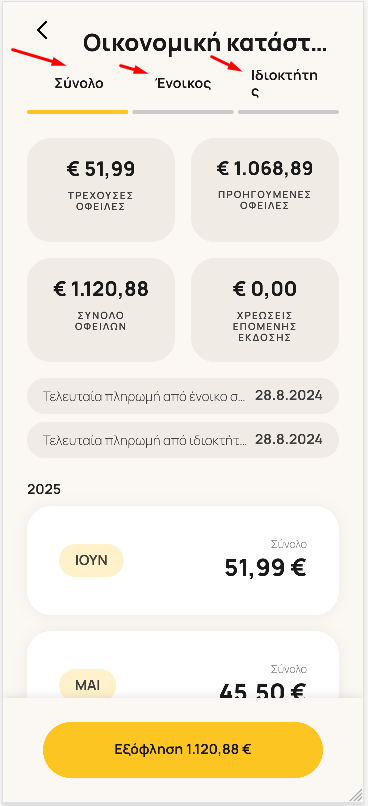Click the resize grip at window corner
Screen dimensions: 368x806
point(357,795)
